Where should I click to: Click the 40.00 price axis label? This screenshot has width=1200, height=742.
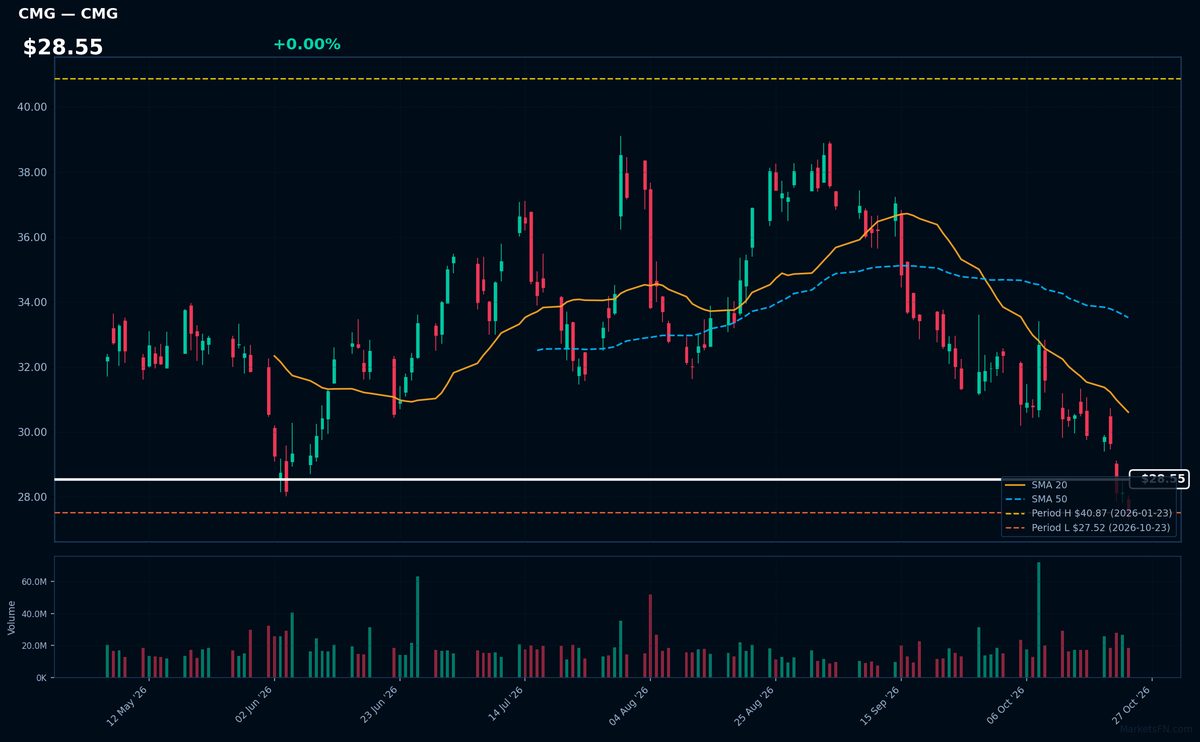(x=33, y=107)
